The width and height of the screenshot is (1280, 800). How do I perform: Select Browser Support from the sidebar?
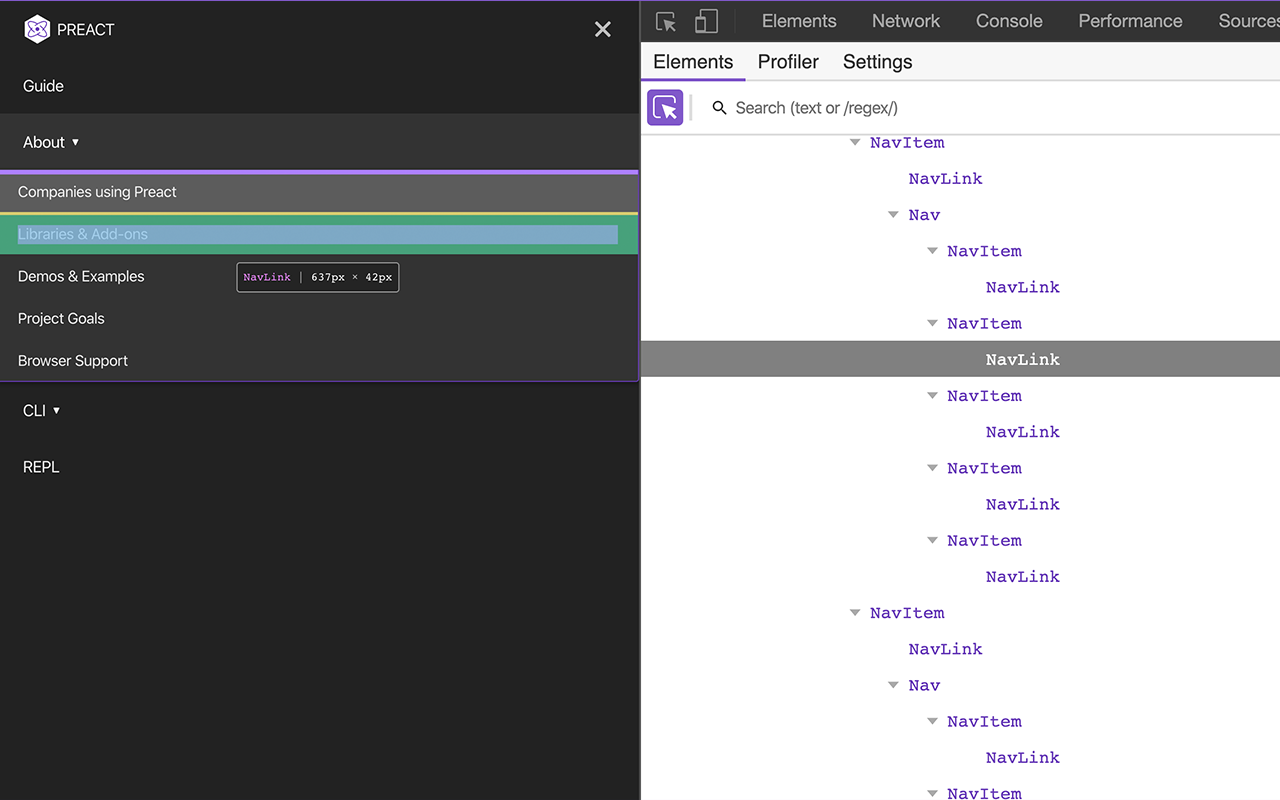point(72,360)
